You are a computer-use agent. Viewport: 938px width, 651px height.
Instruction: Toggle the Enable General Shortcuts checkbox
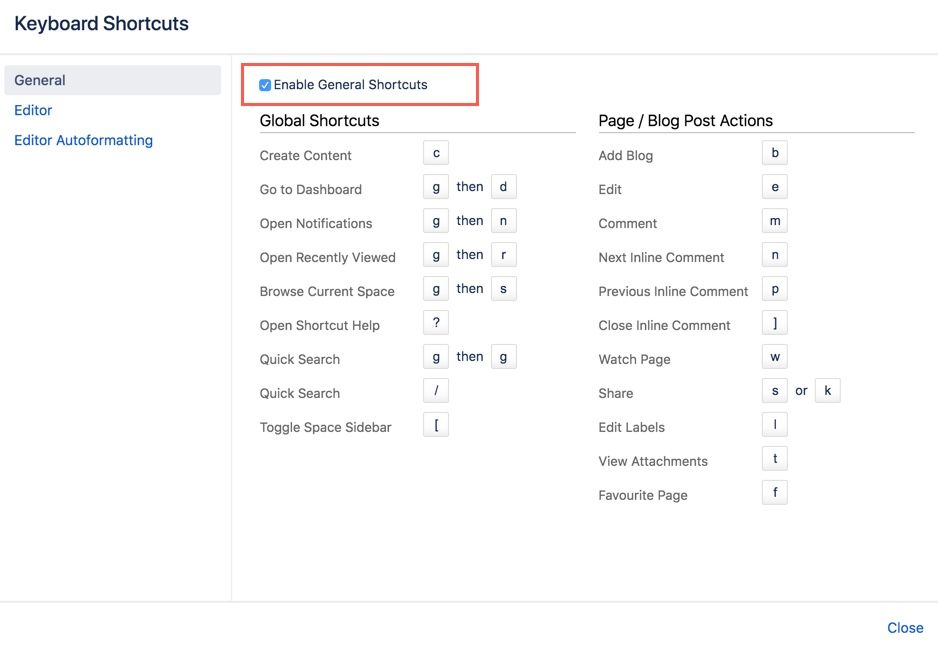[265, 85]
